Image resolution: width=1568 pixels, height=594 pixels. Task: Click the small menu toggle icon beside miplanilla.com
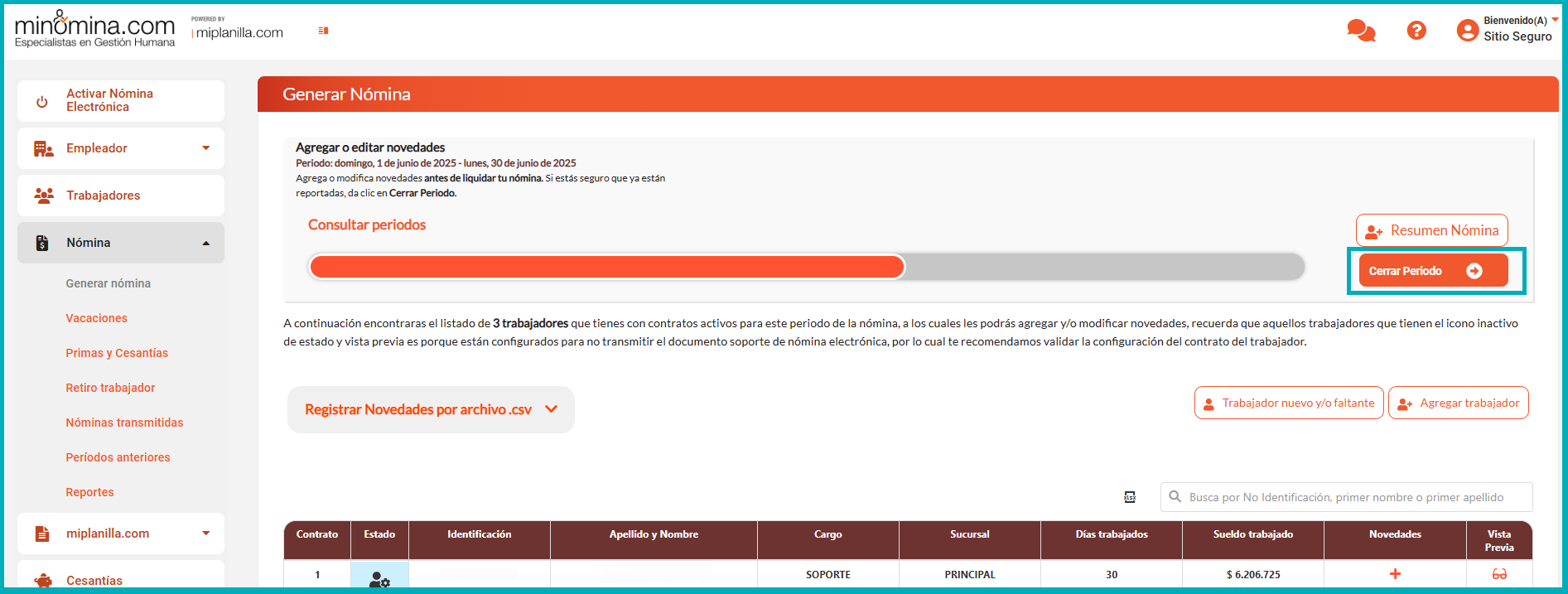323,31
